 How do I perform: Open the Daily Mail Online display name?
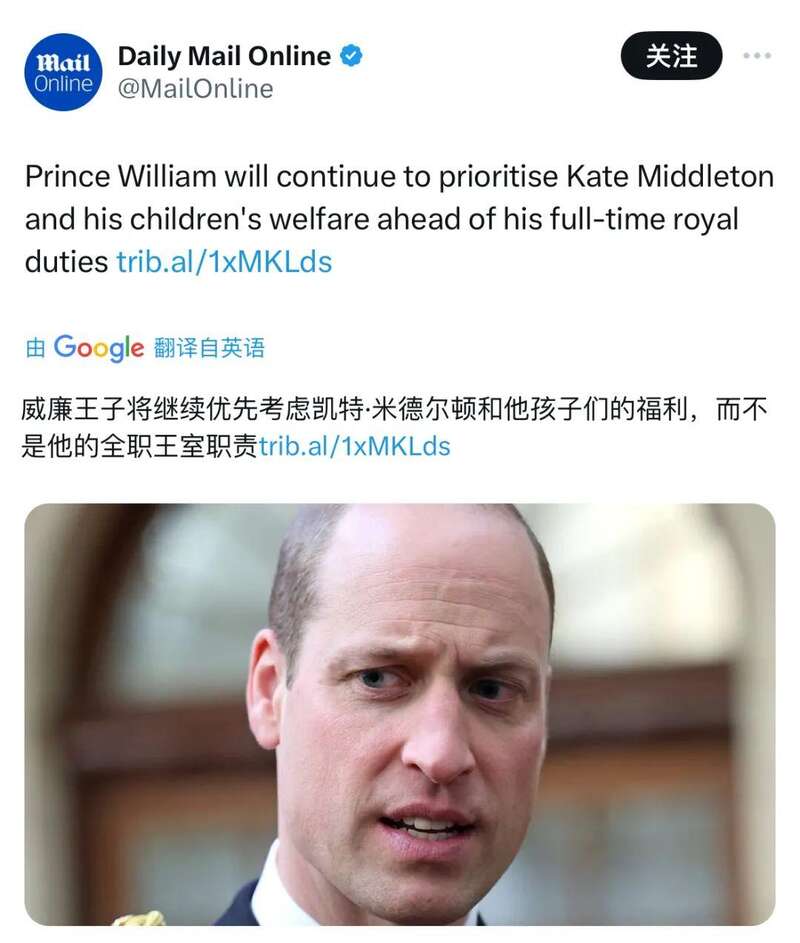(224, 56)
